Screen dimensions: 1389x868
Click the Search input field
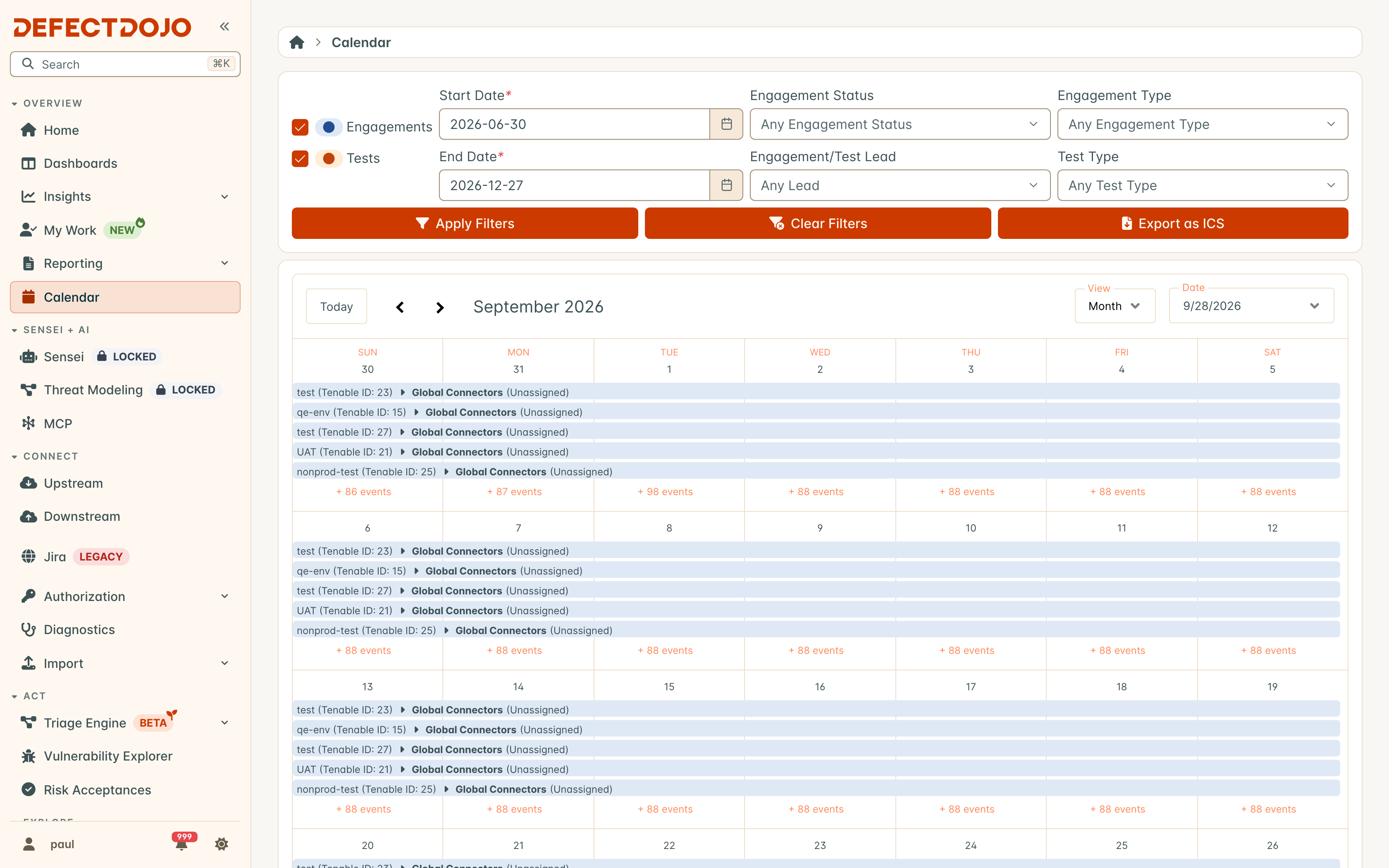125,64
